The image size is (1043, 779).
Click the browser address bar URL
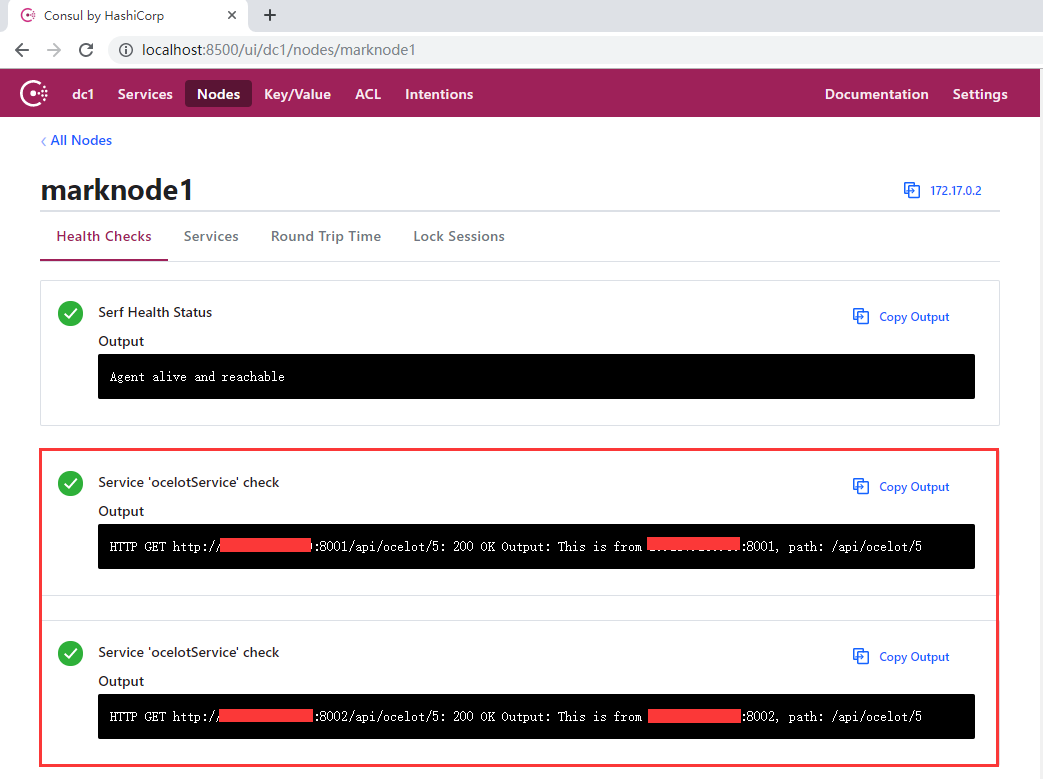[279, 50]
